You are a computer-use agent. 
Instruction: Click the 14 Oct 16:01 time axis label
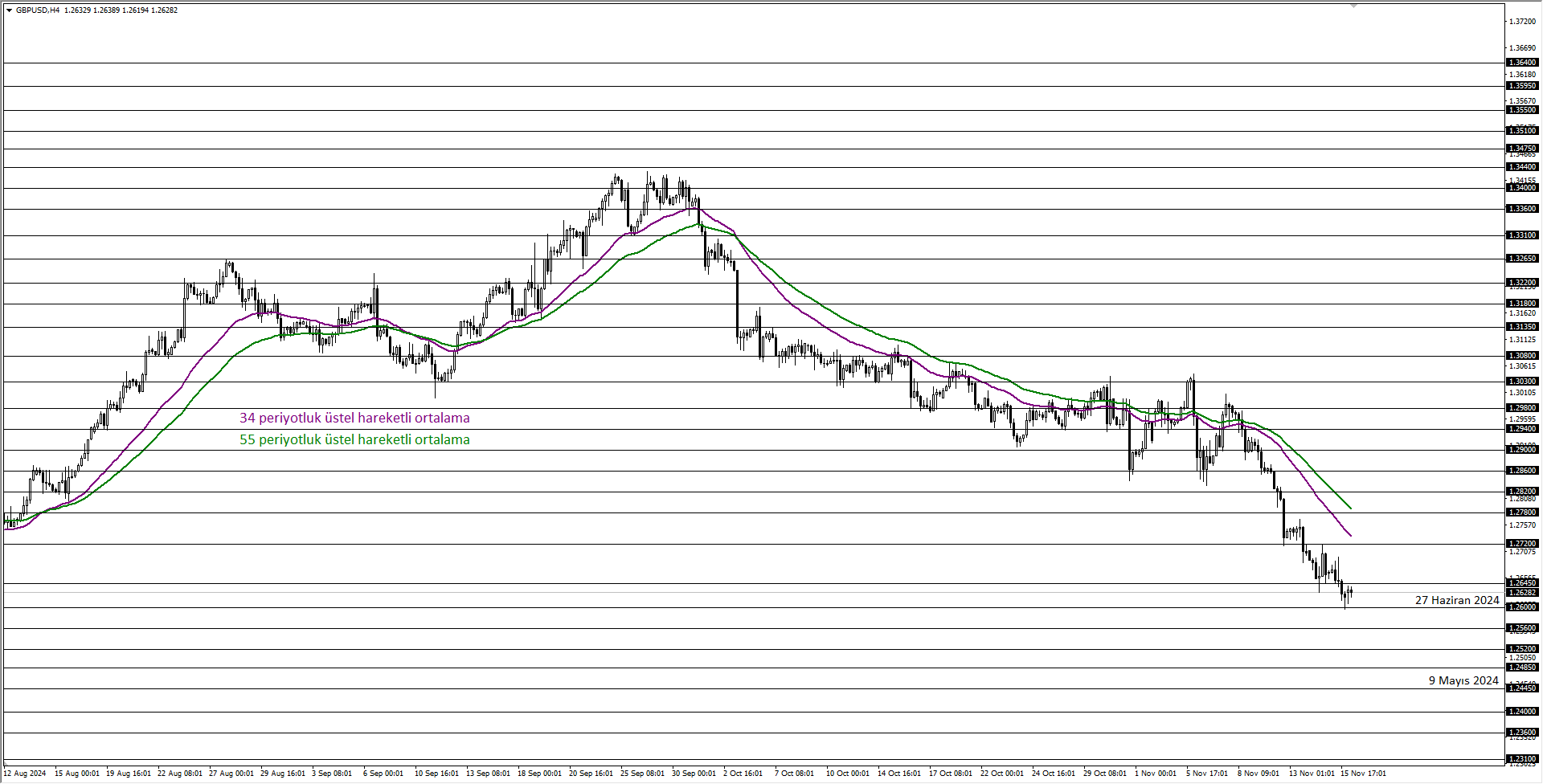point(899,774)
